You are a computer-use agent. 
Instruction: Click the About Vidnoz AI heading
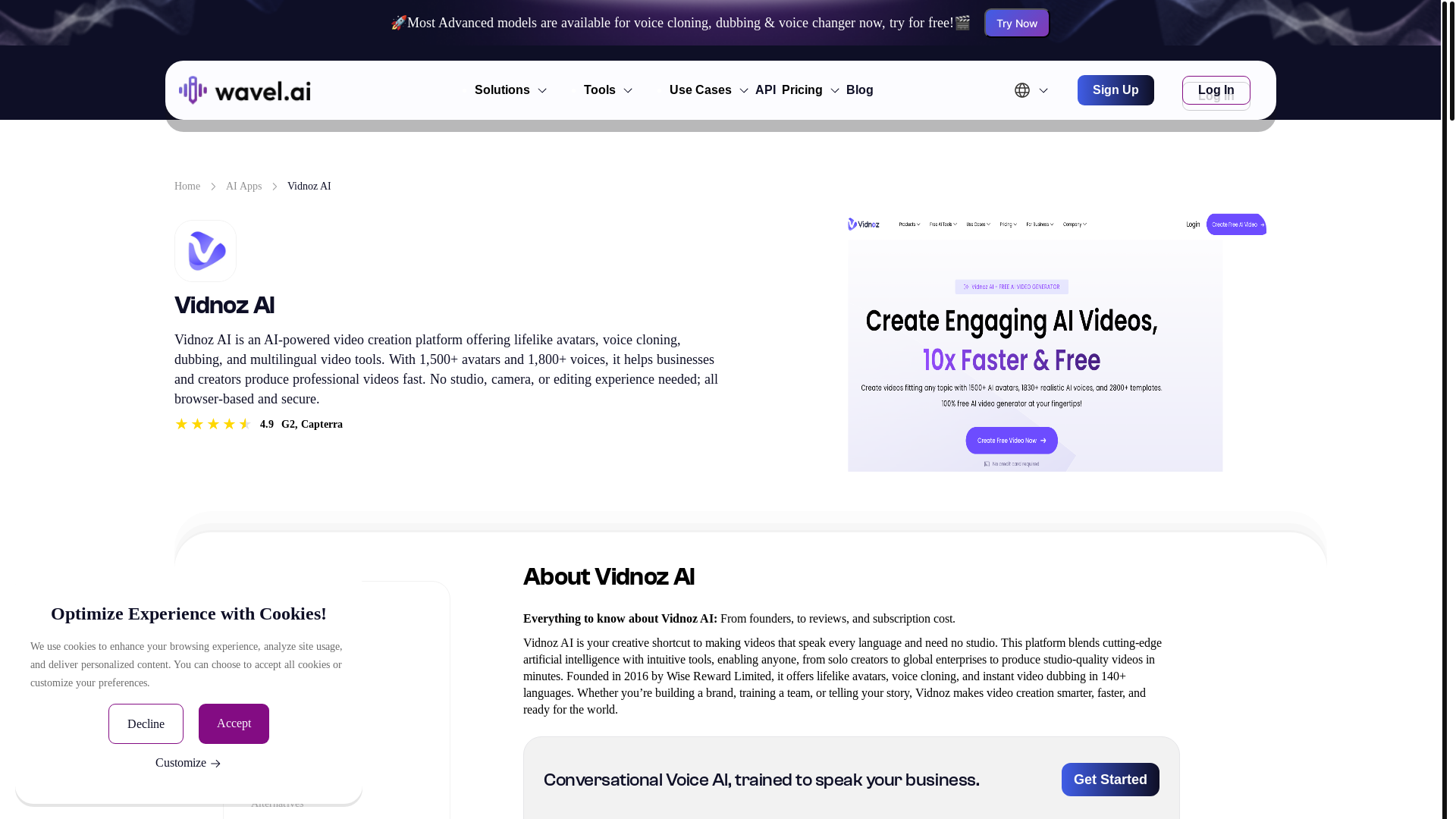click(x=609, y=578)
